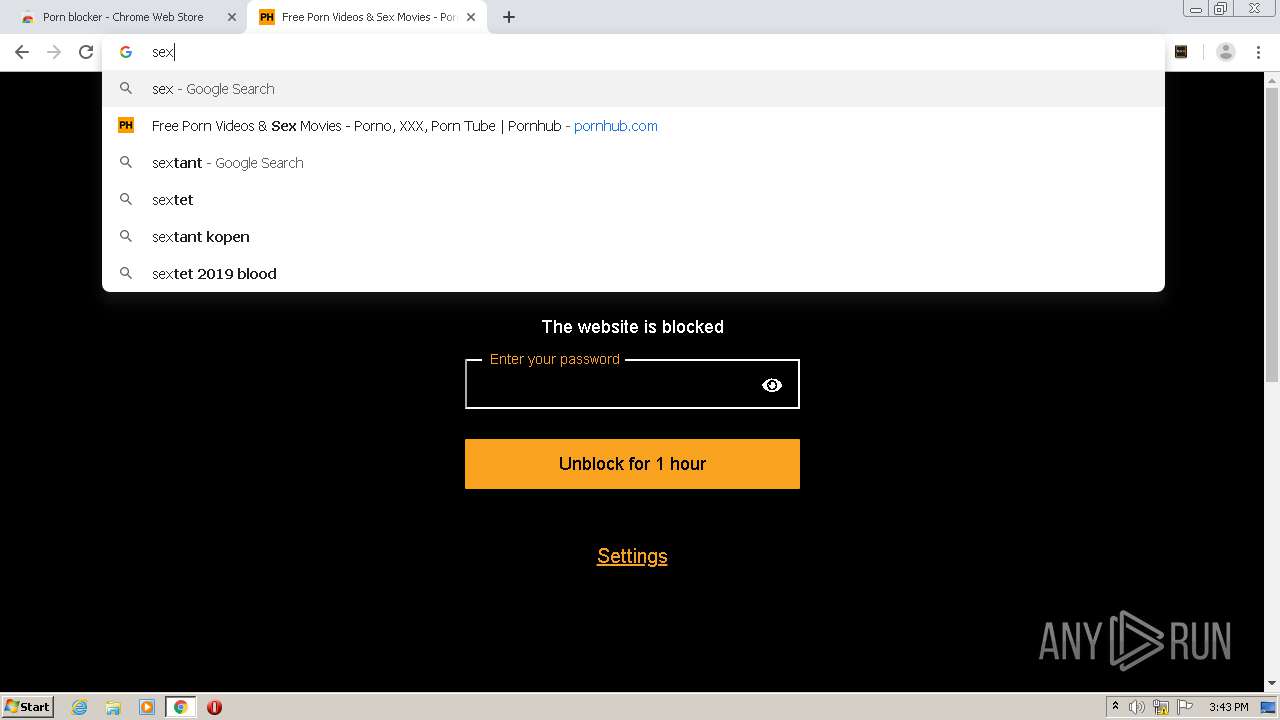Minimize the Chrome window
The image size is (1280, 720).
coord(1196,8)
